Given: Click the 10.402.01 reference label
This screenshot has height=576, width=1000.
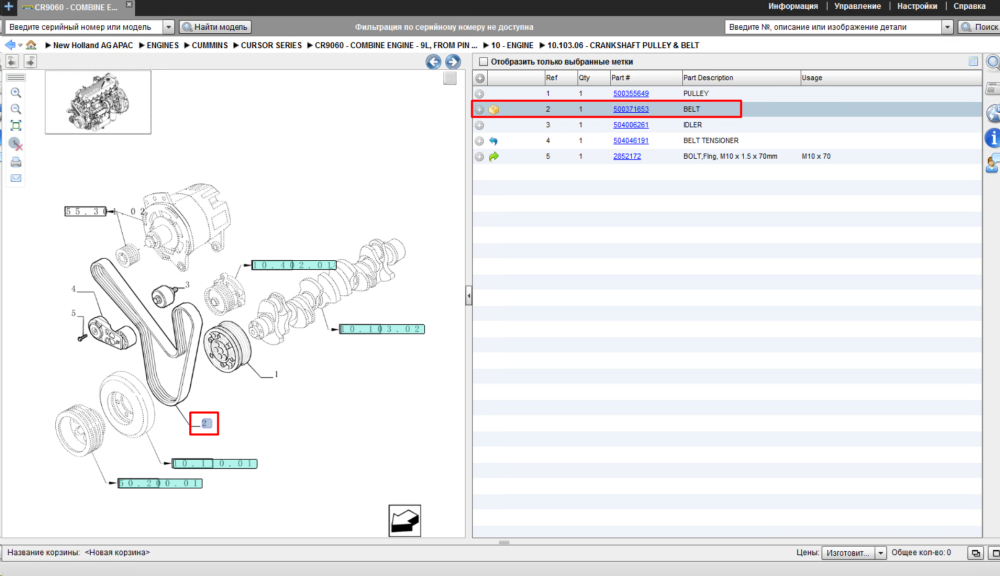Looking at the screenshot, I should [x=293, y=265].
